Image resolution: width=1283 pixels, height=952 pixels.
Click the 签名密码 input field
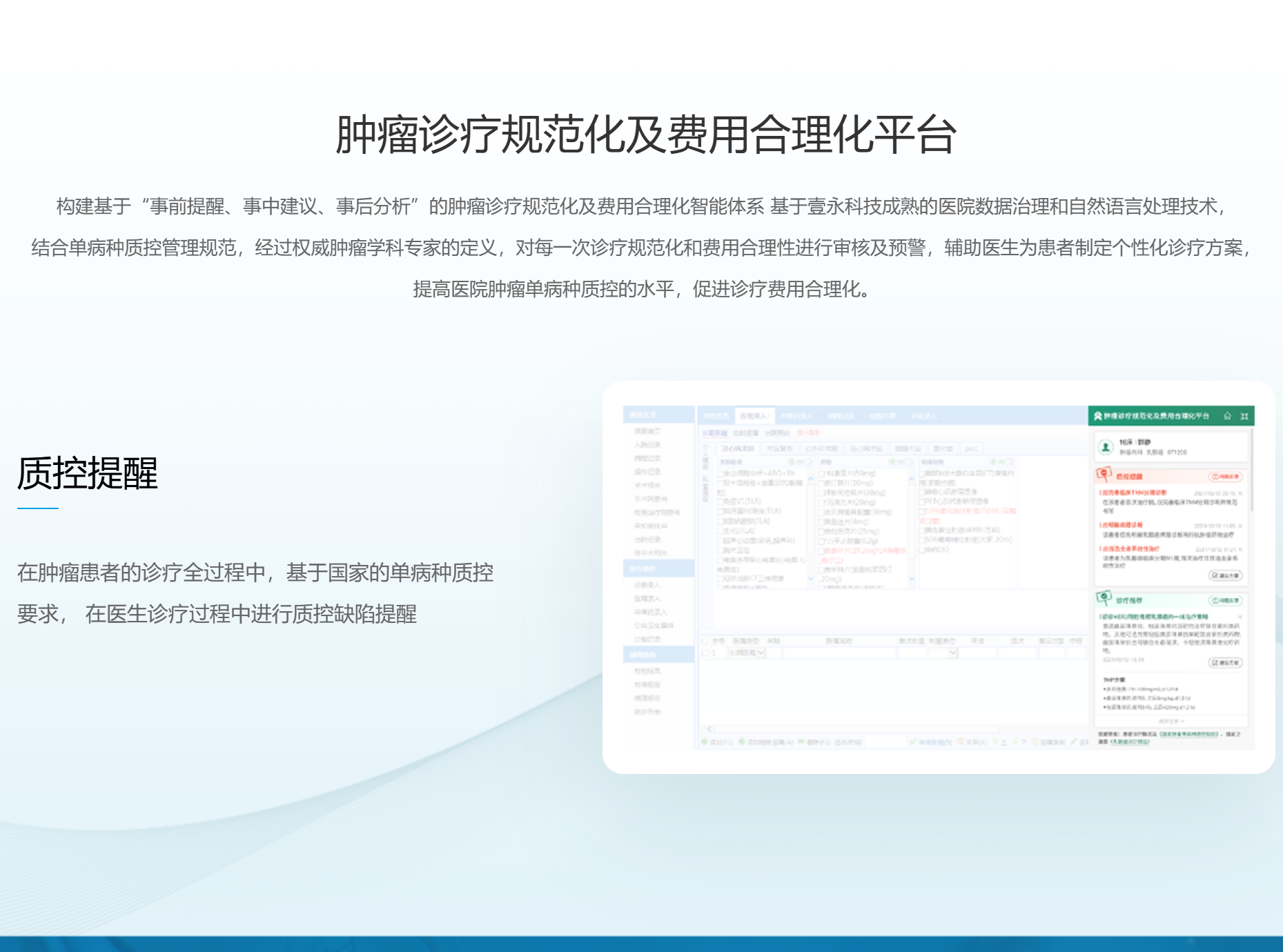[x=884, y=742]
